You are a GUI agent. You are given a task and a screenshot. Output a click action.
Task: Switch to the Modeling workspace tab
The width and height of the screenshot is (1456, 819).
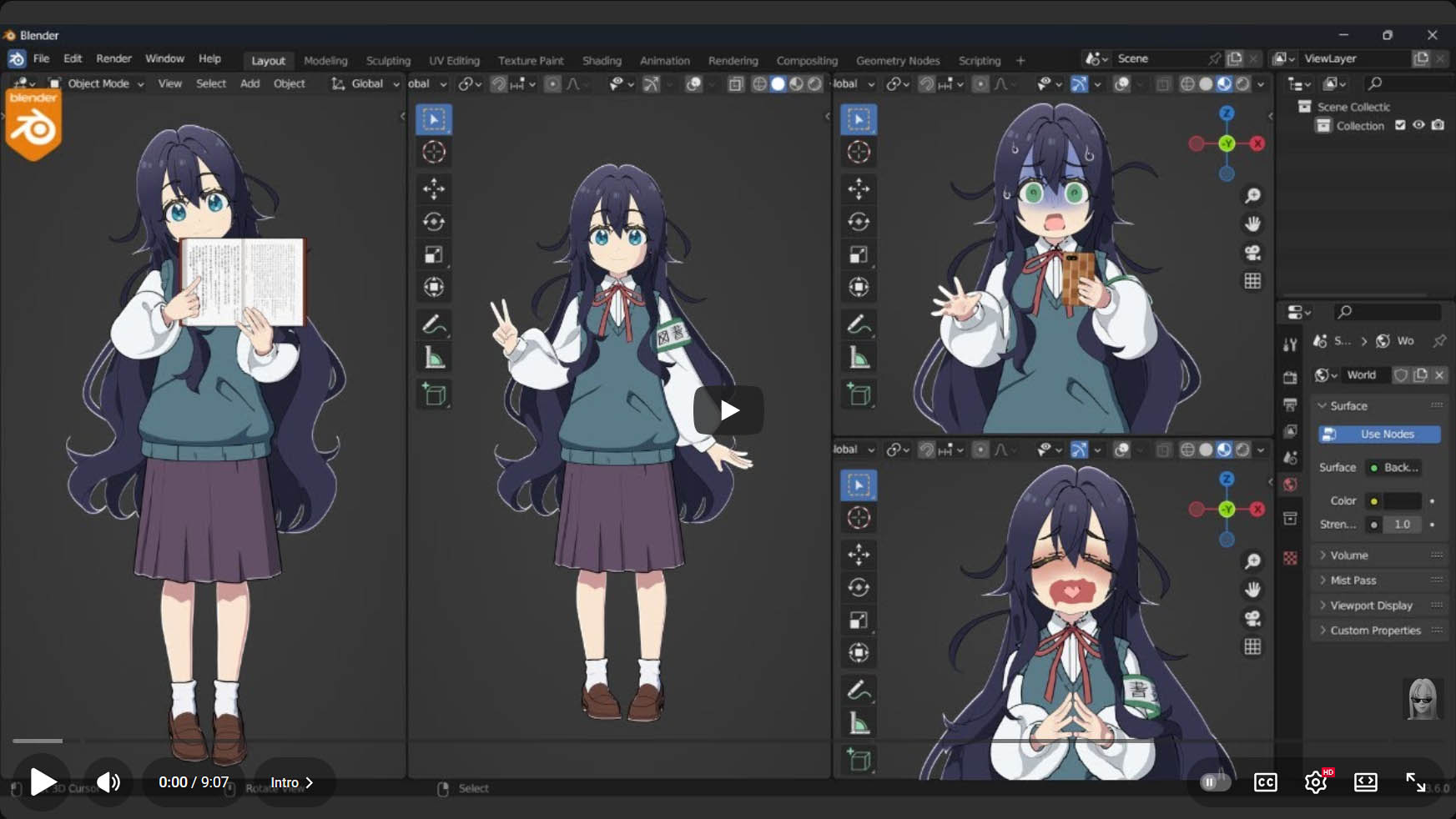325,61
